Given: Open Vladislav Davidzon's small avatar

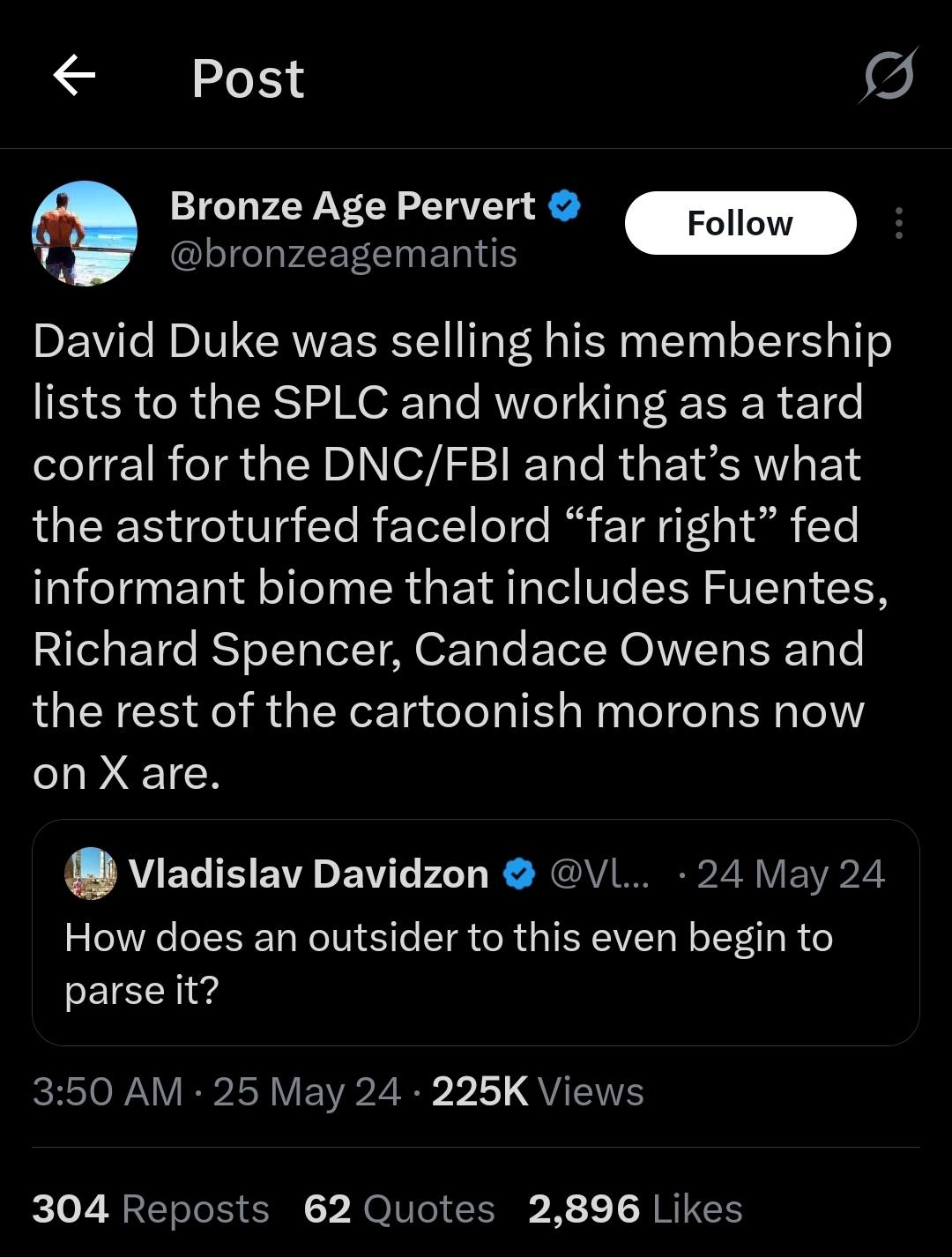Looking at the screenshot, I should [x=90, y=874].
